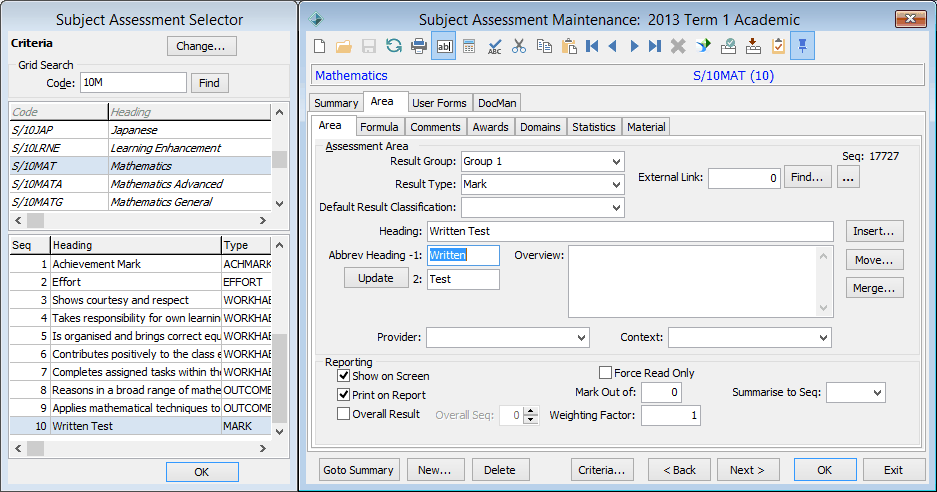Click the Print icon in the toolbar
Viewport: 937px width, 492px height.
point(419,46)
